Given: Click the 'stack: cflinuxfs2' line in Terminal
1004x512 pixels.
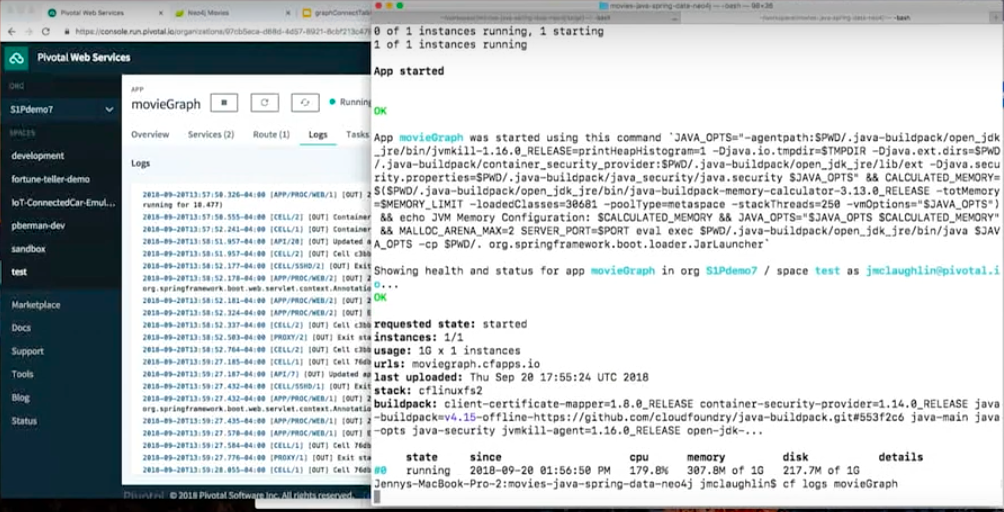Looking at the screenshot, I should (428, 390).
